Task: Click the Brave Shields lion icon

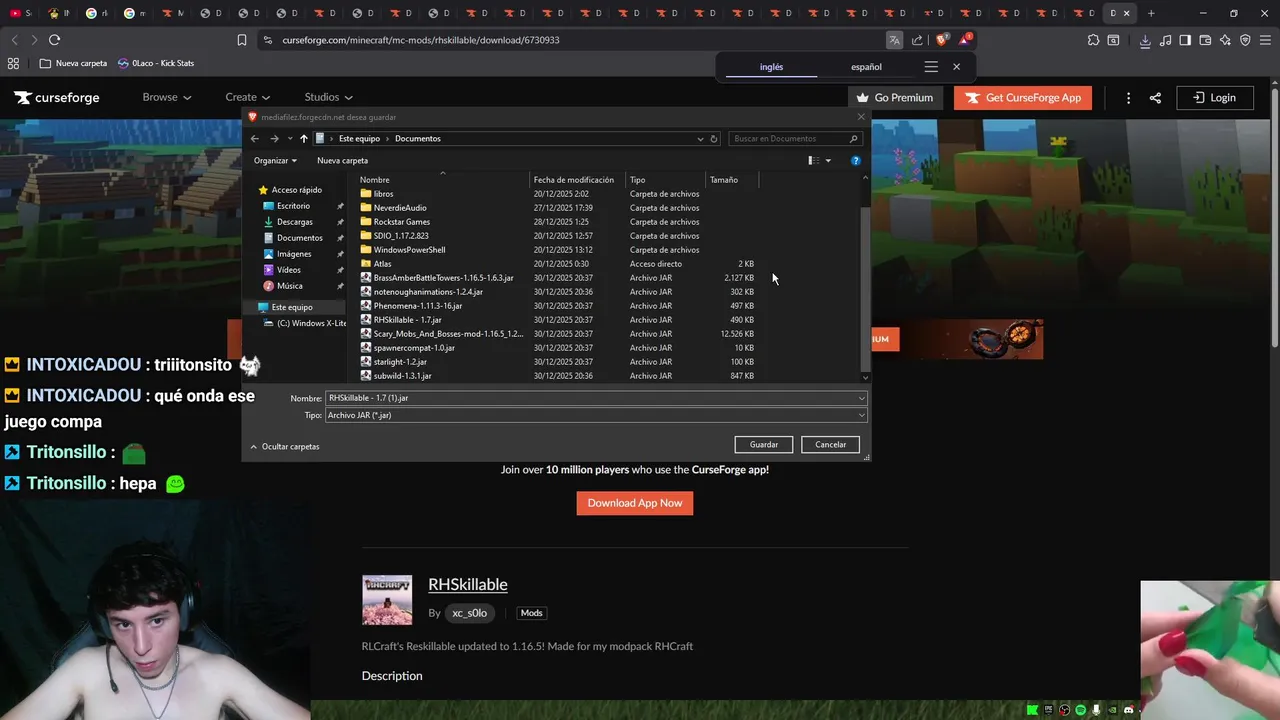Action: (x=942, y=40)
